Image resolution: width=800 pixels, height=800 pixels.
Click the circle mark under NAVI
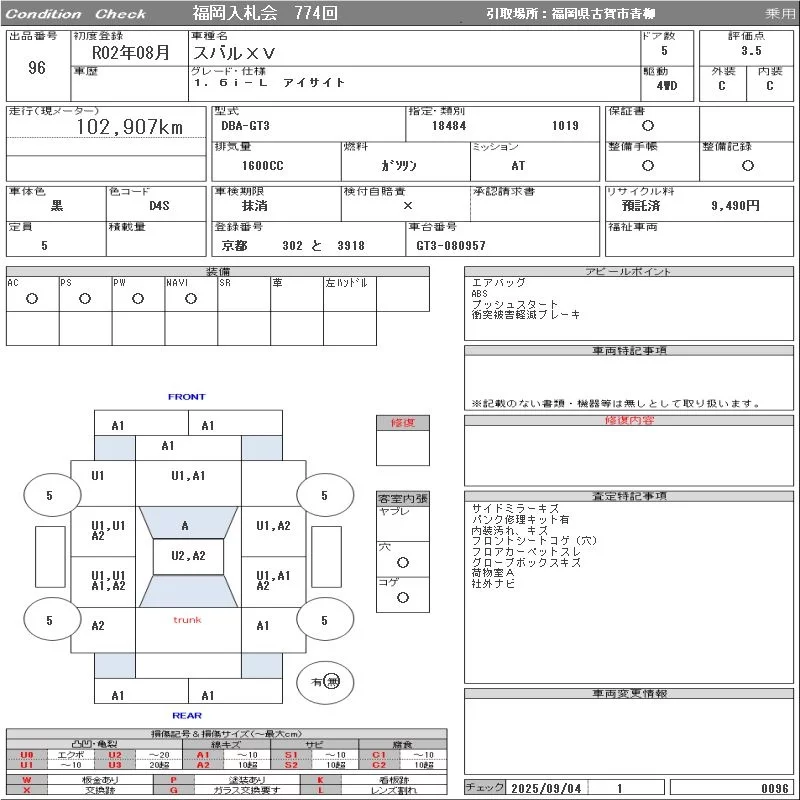coord(191,298)
